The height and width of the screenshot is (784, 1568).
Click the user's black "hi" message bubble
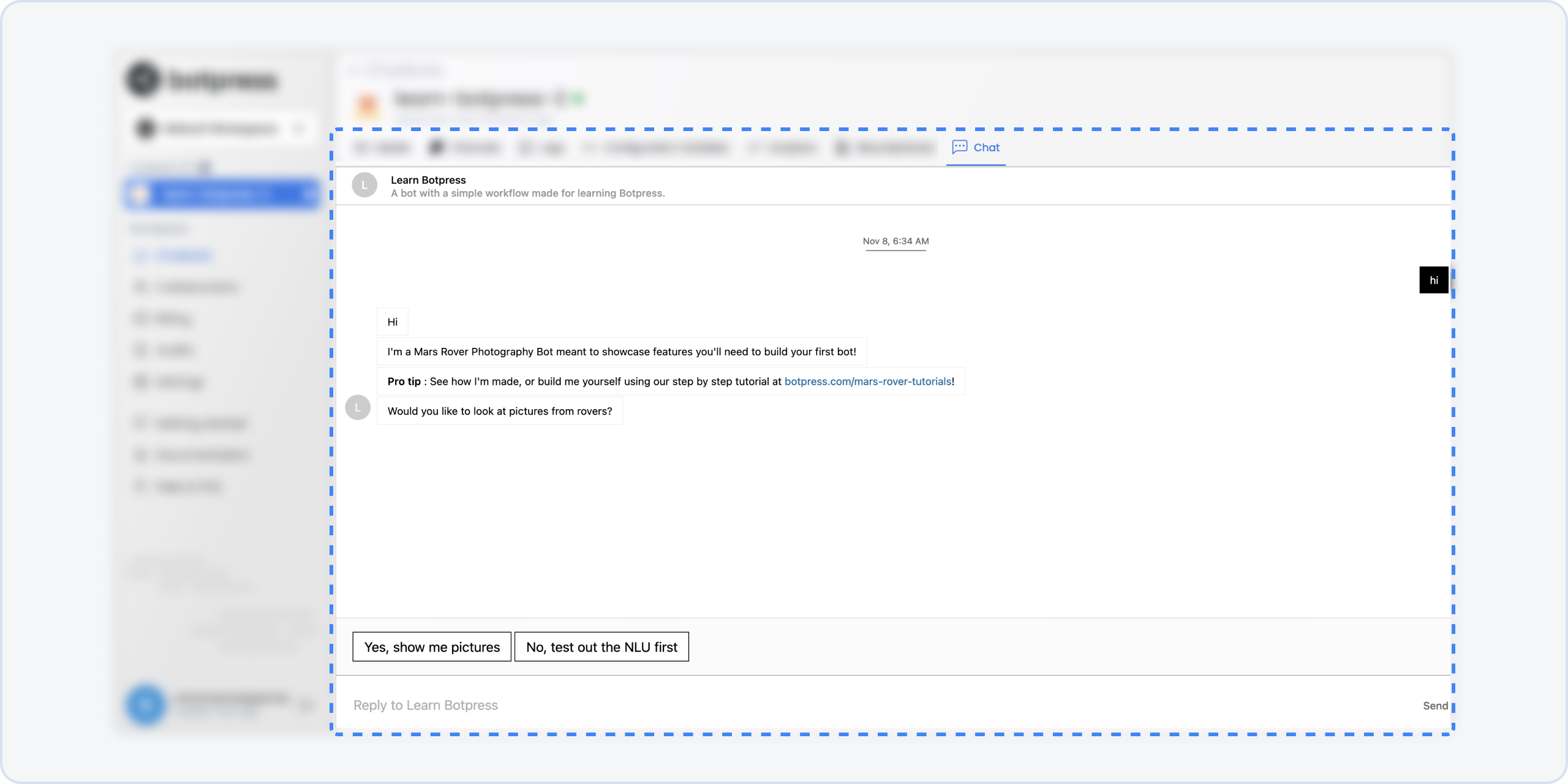click(x=1434, y=280)
